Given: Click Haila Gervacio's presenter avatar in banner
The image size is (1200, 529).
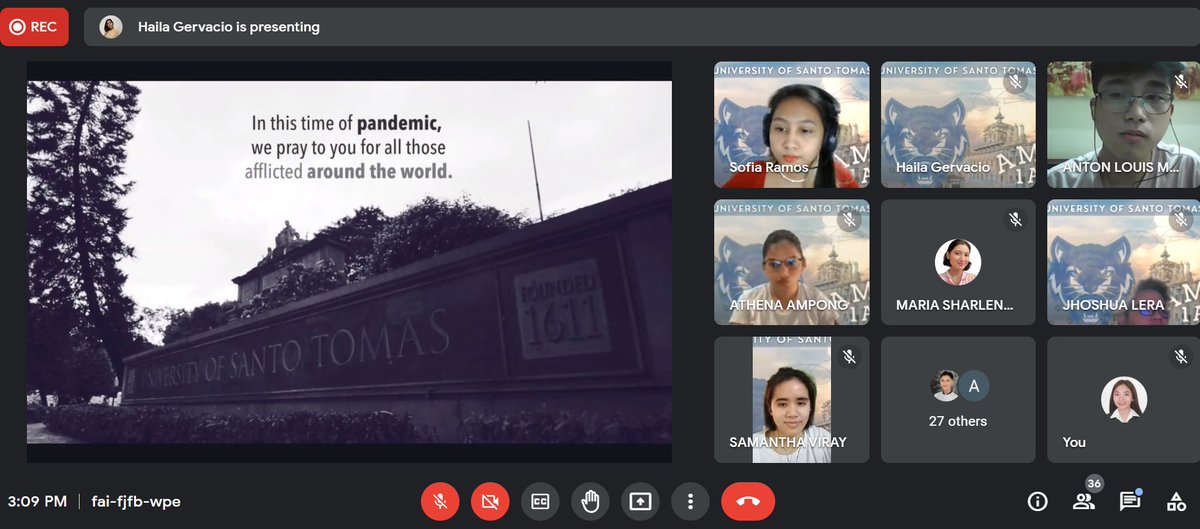Looking at the screenshot, I should coord(111,27).
